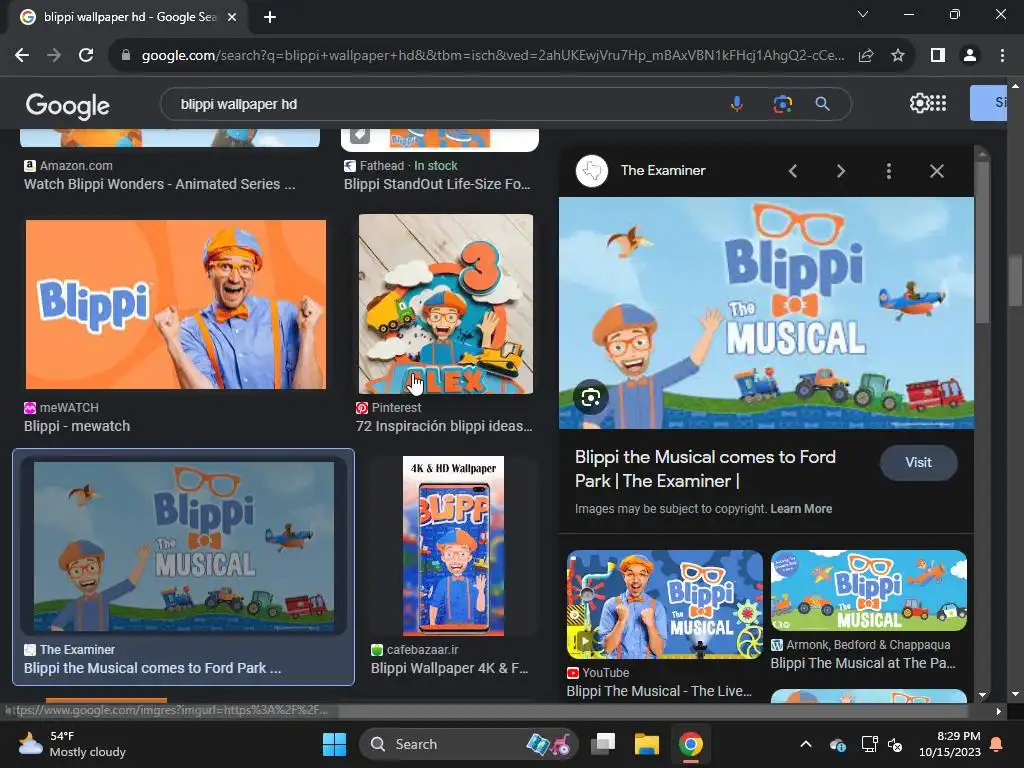Open Blippi the Musical comes to Ford Park title
The image size is (1024, 768).
pos(705,469)
